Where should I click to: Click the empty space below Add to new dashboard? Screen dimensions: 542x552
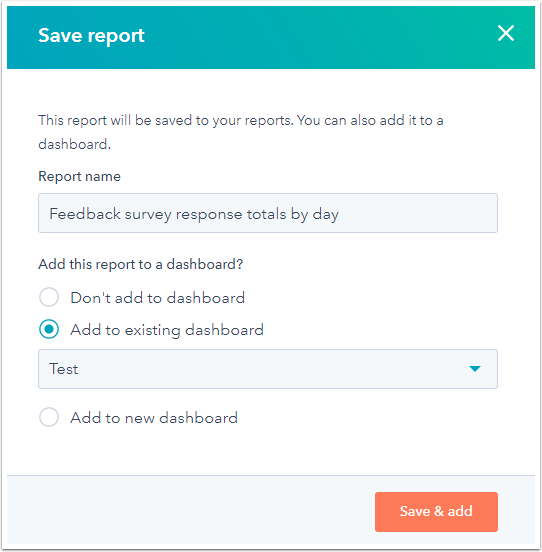(271, 452)
